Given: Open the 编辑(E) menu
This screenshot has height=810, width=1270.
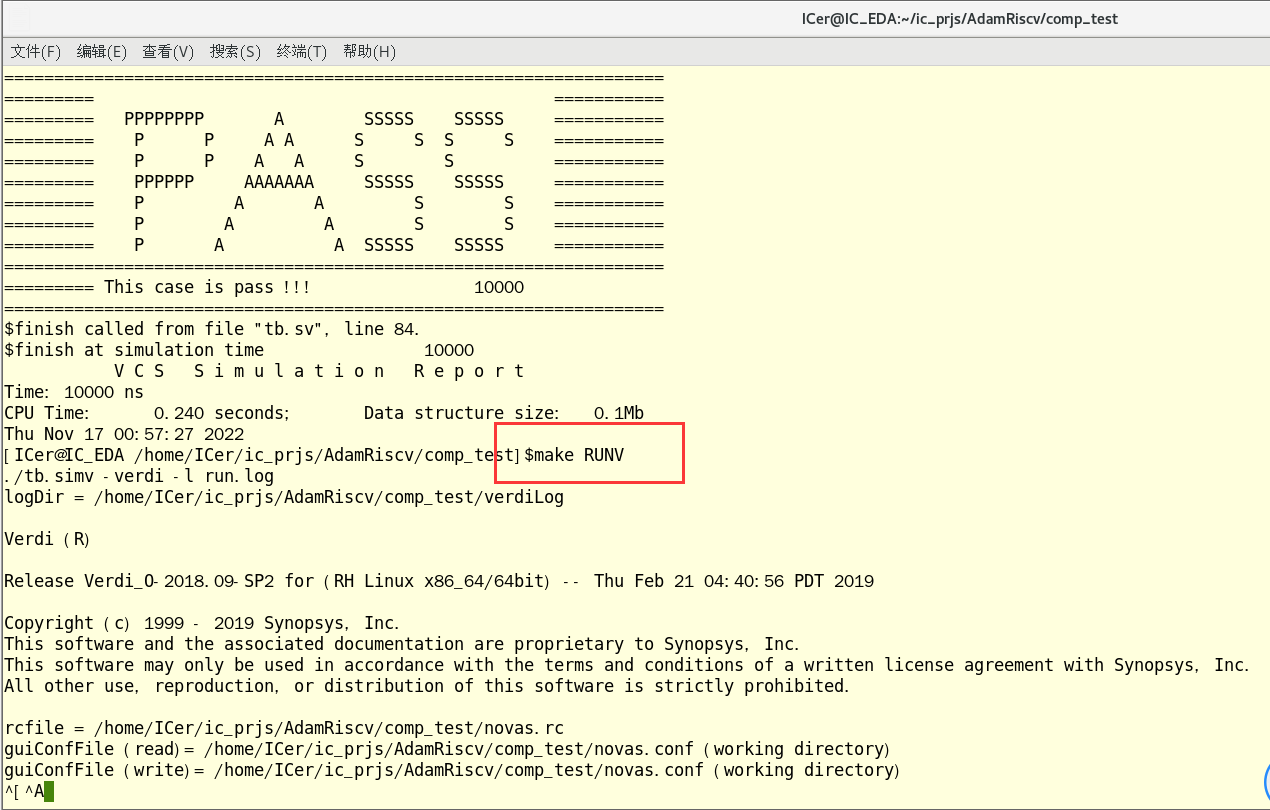Looking at the screenshot, I should [x=102, y=51].
